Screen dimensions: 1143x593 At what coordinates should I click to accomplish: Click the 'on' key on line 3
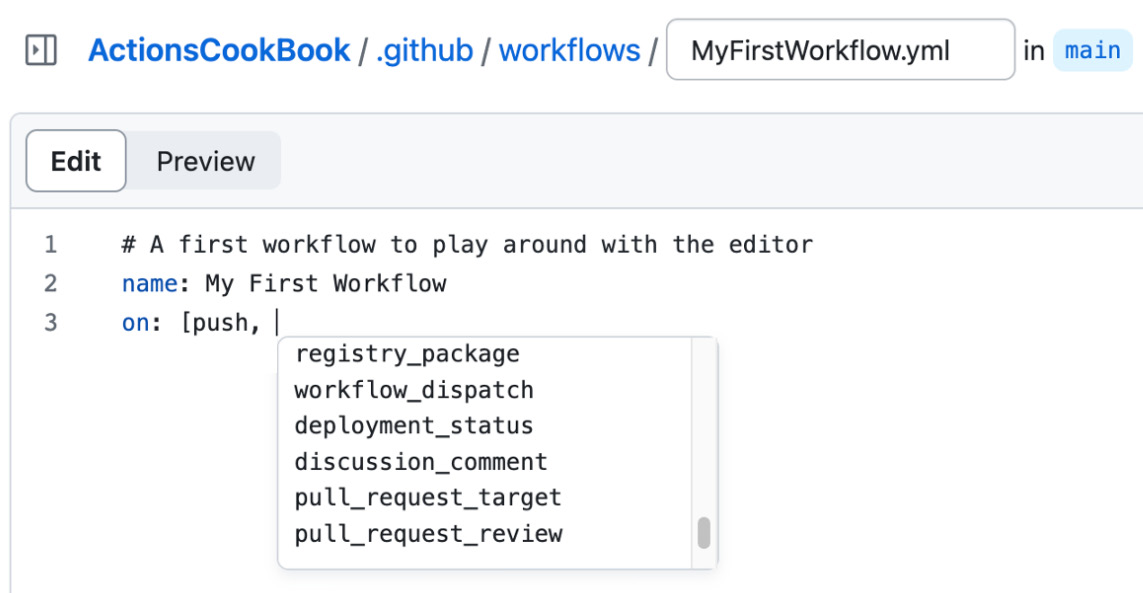click(136, 322)
